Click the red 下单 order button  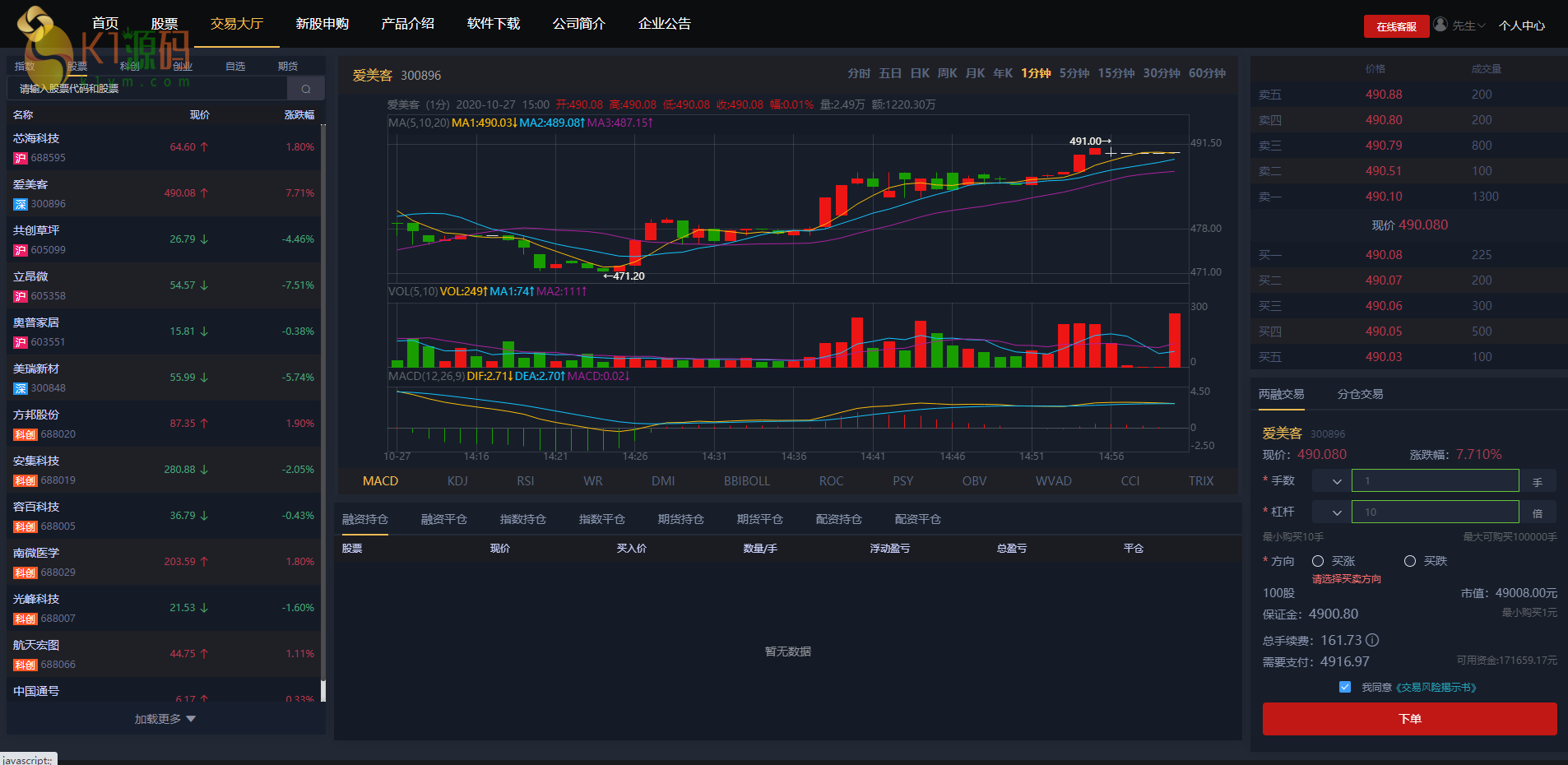pos(1409,719)
